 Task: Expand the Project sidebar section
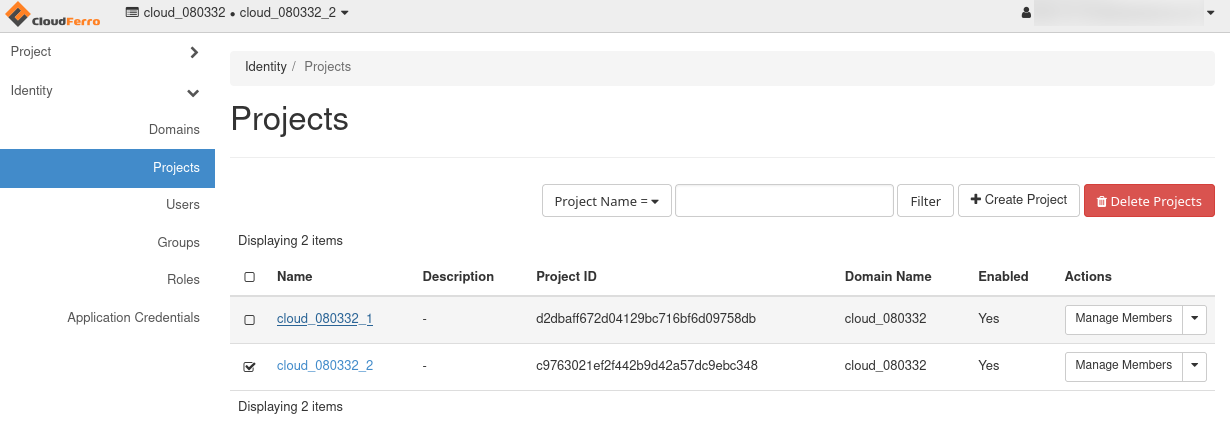tap(105, 52)
